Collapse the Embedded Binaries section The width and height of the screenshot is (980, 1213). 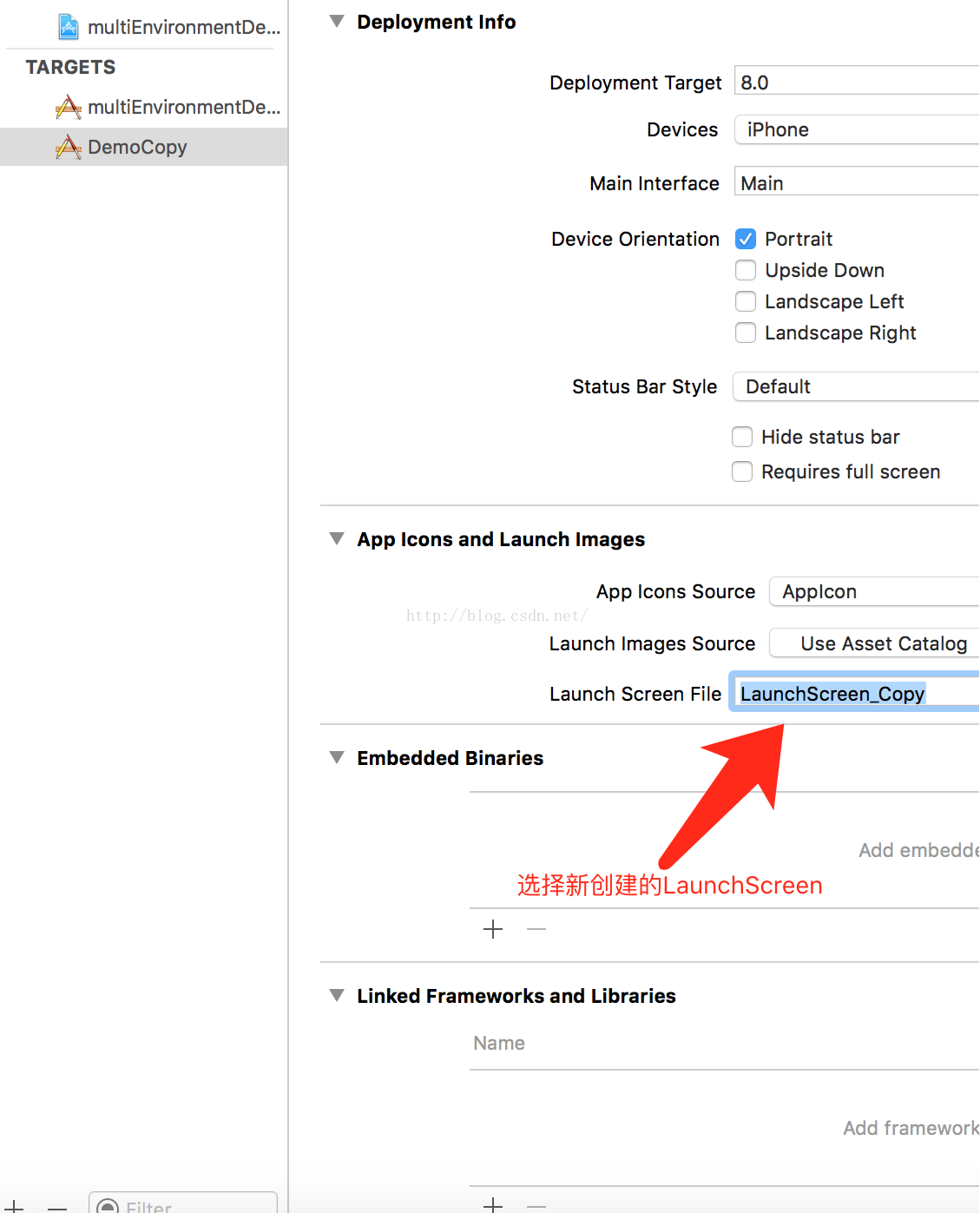point(337,758)
